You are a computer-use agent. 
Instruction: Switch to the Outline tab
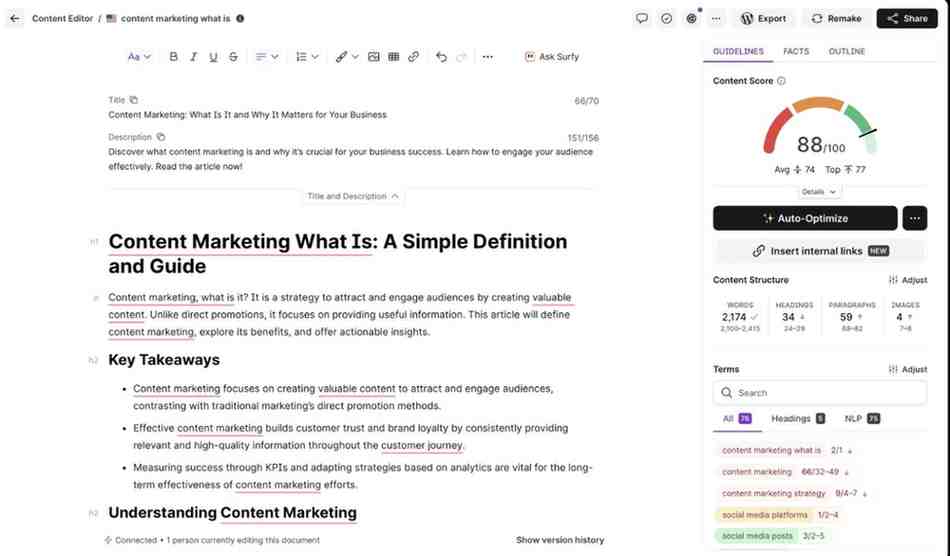point(846,51)
